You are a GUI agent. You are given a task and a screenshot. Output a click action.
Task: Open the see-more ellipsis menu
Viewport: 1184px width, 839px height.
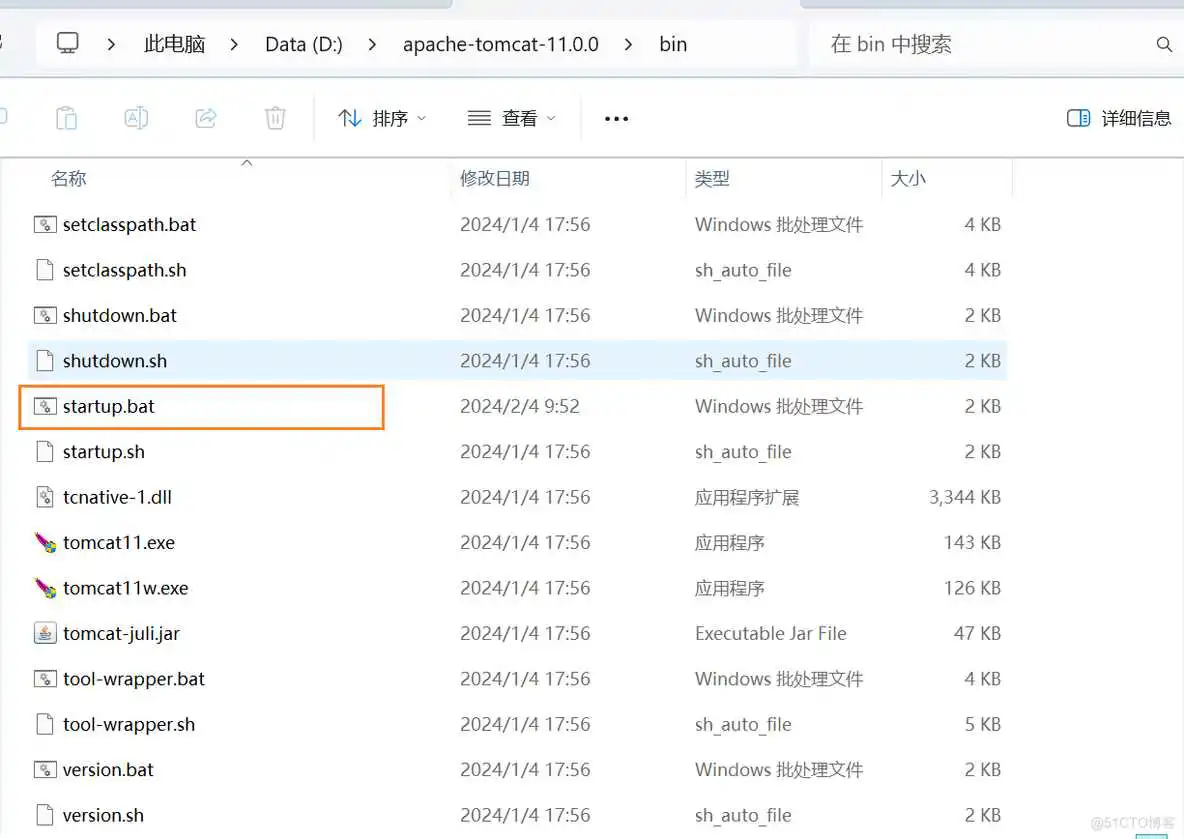(616, 118)
